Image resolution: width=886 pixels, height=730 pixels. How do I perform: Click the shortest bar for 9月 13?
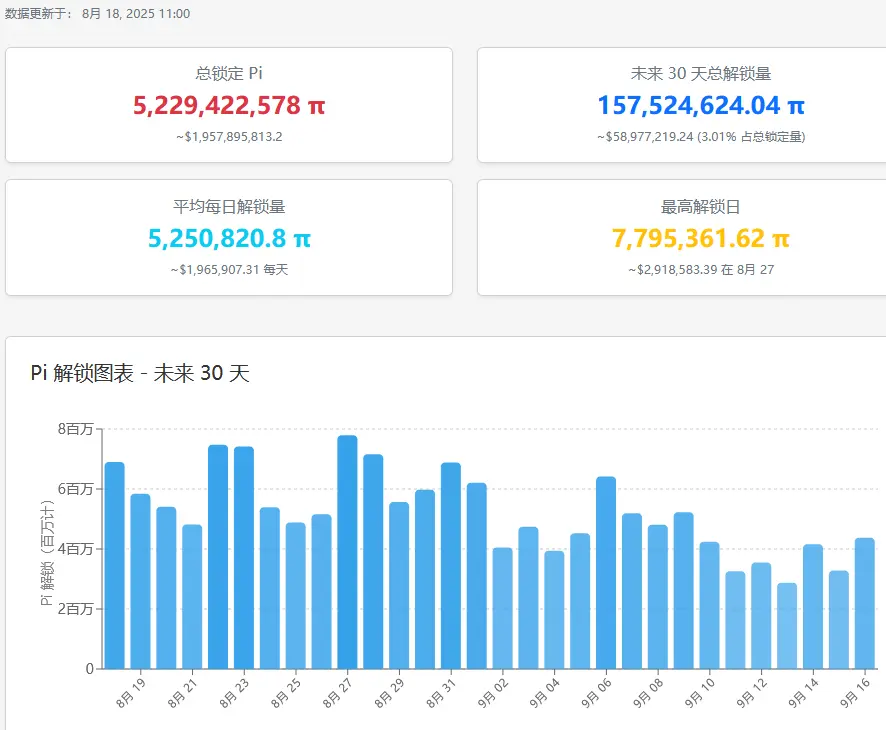(x=787, y=626)
